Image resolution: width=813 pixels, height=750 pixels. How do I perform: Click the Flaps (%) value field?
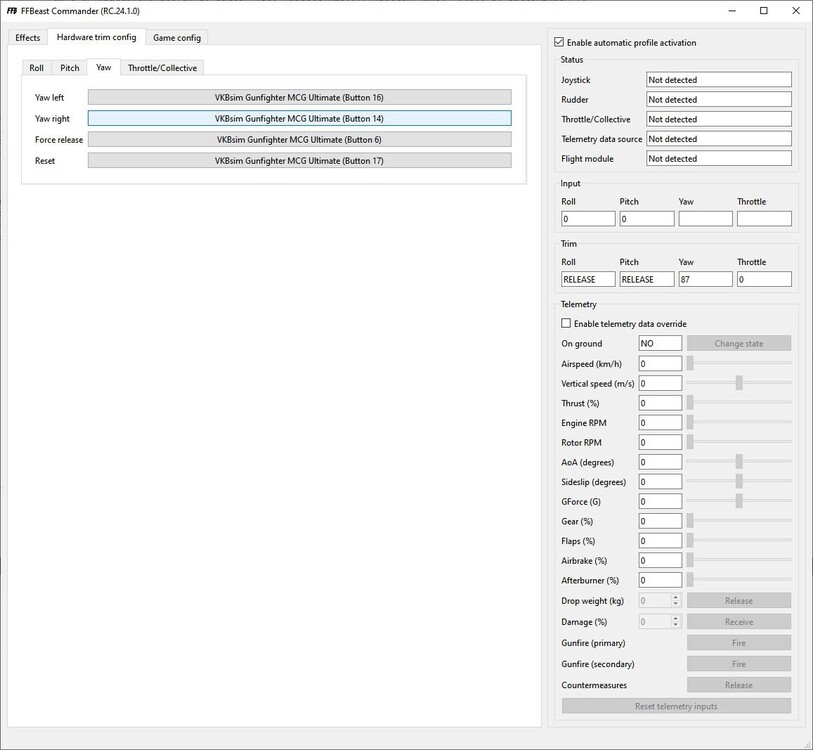pos(660,541)
